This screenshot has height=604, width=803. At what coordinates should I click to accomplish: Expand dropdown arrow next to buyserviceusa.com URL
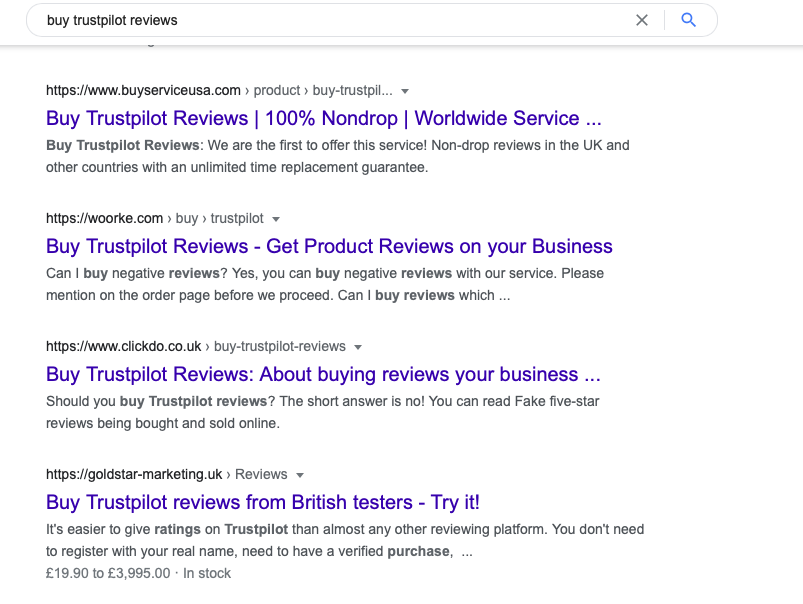pyautogui.click(x=405, y=91)
